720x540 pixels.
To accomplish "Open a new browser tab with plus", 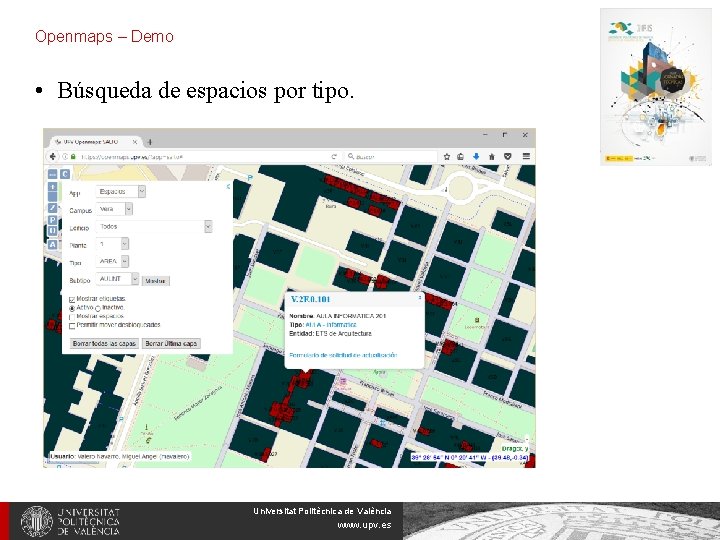I will 150,142.
